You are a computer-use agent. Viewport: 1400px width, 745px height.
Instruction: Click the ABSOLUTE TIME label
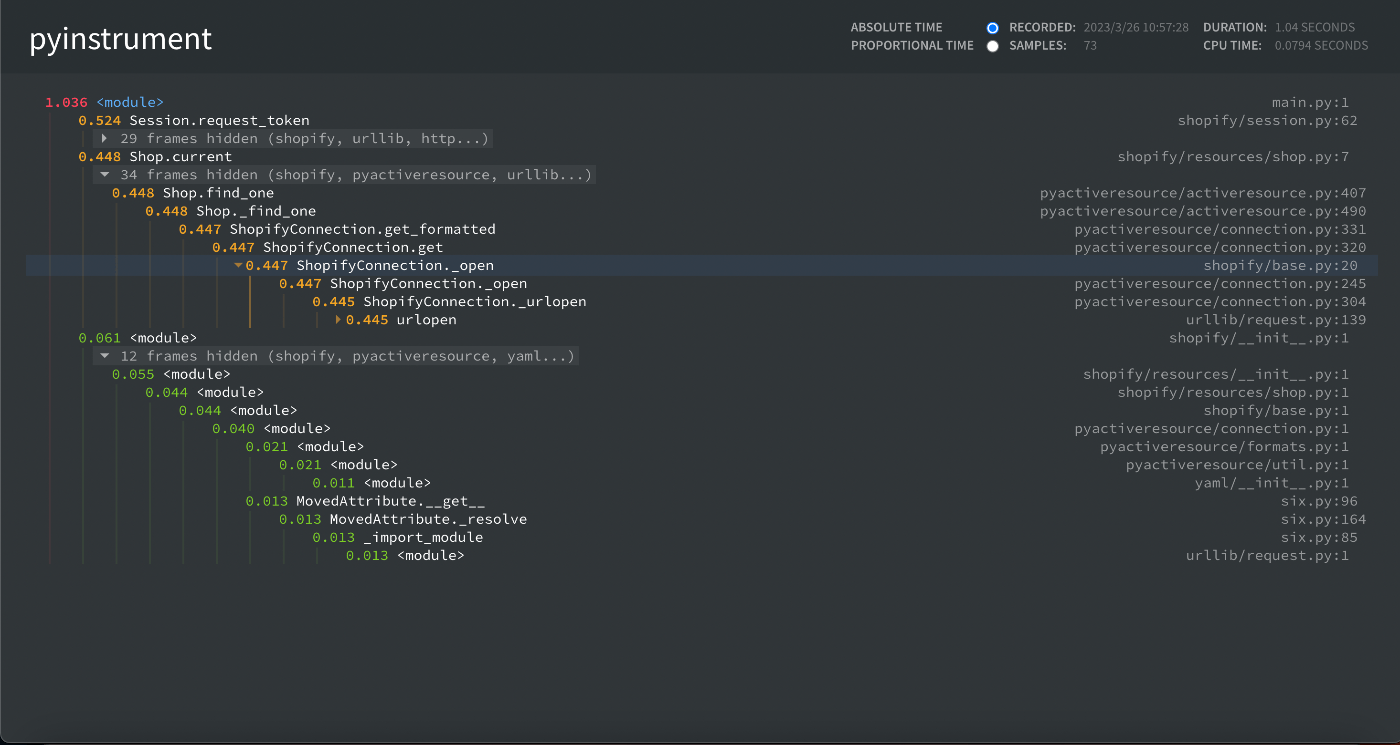(x=896, y=28)
